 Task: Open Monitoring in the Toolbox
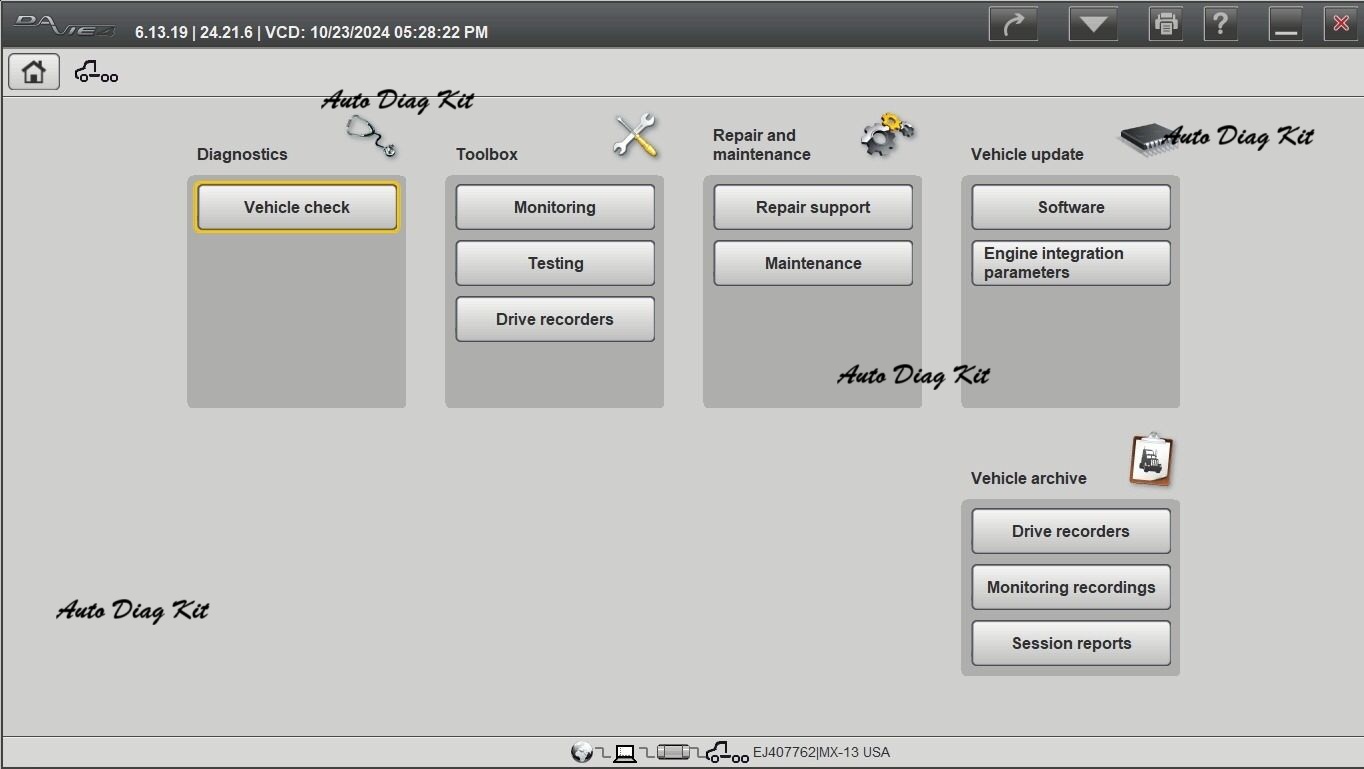tap(555, 207)
